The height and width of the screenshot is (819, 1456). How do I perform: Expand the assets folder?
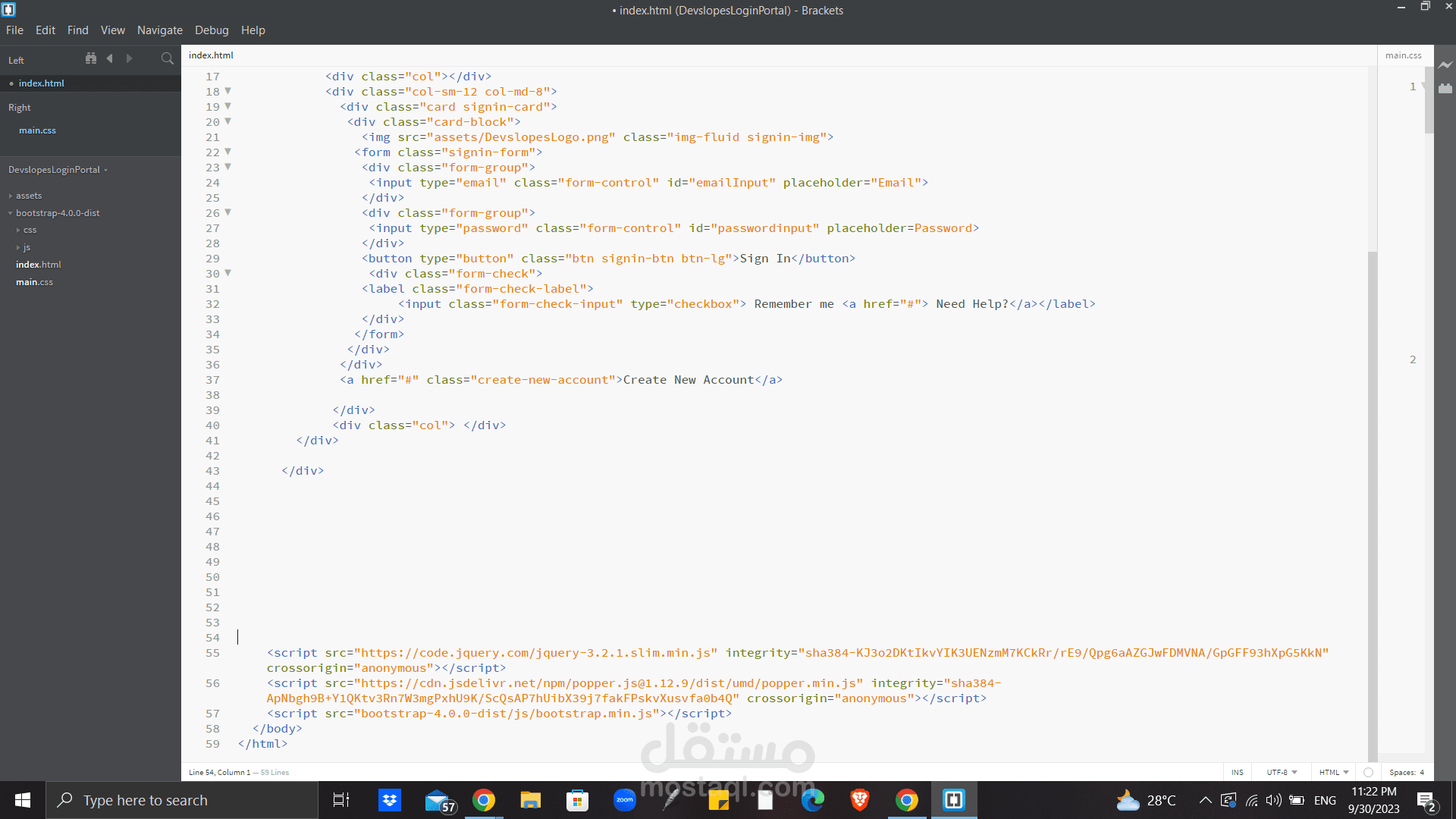pos(29,196)
